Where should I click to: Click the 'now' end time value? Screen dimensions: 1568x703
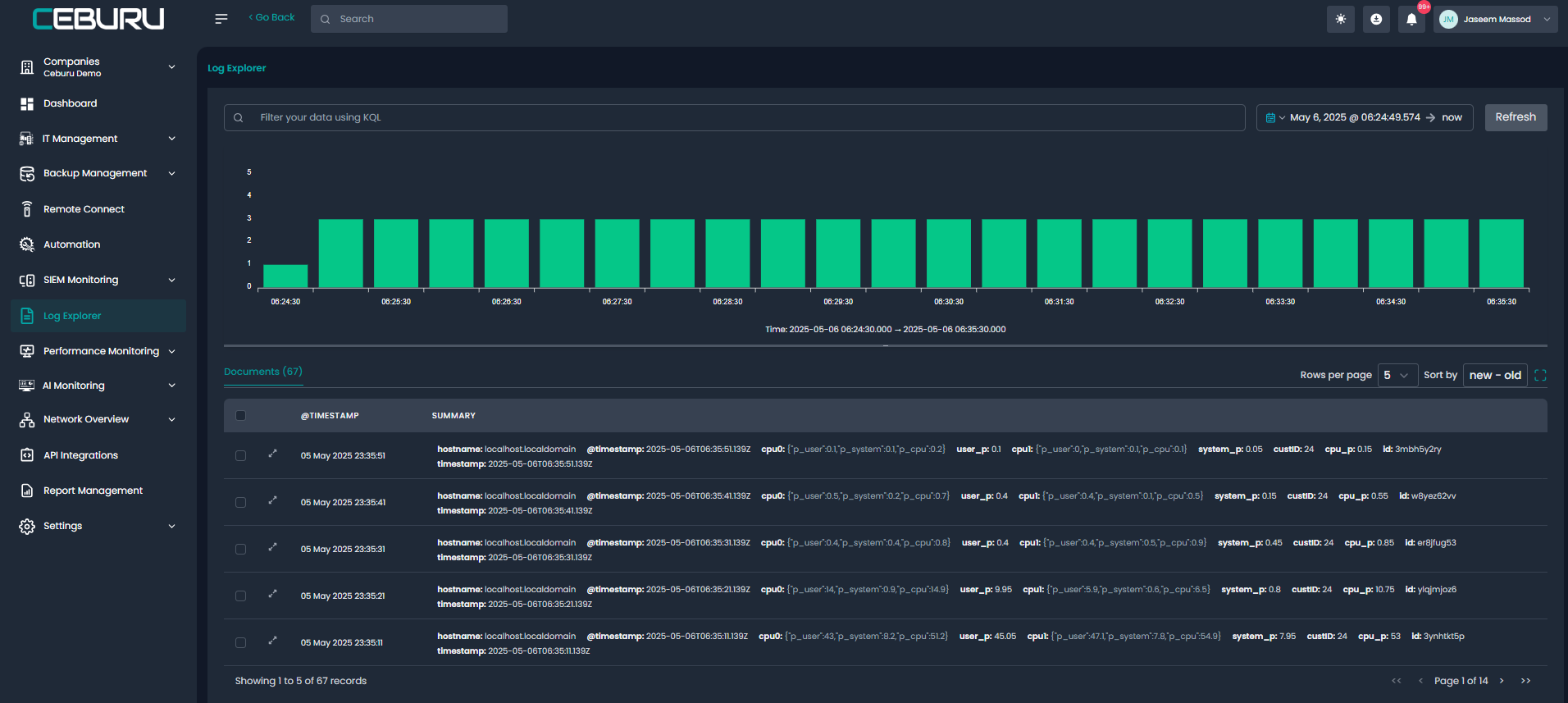coord(1452,118)
